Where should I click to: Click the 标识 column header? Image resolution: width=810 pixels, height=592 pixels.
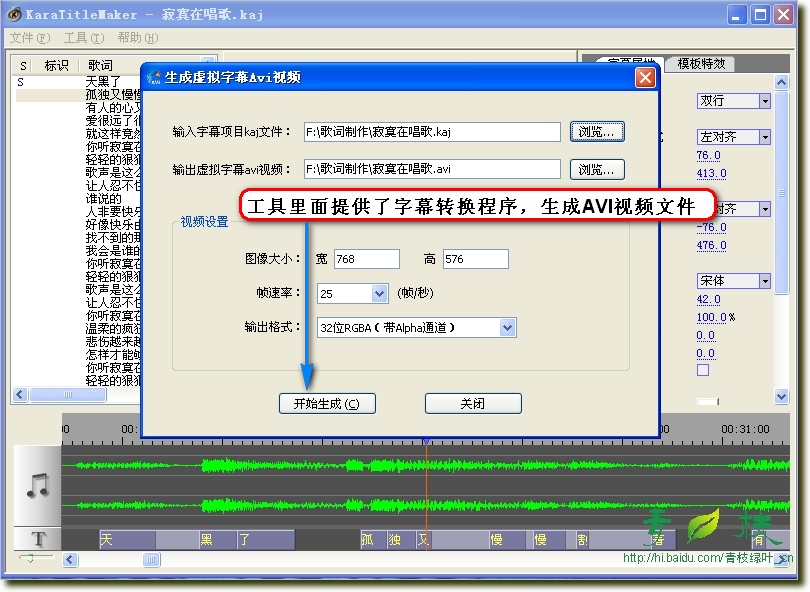coord(56,66)
